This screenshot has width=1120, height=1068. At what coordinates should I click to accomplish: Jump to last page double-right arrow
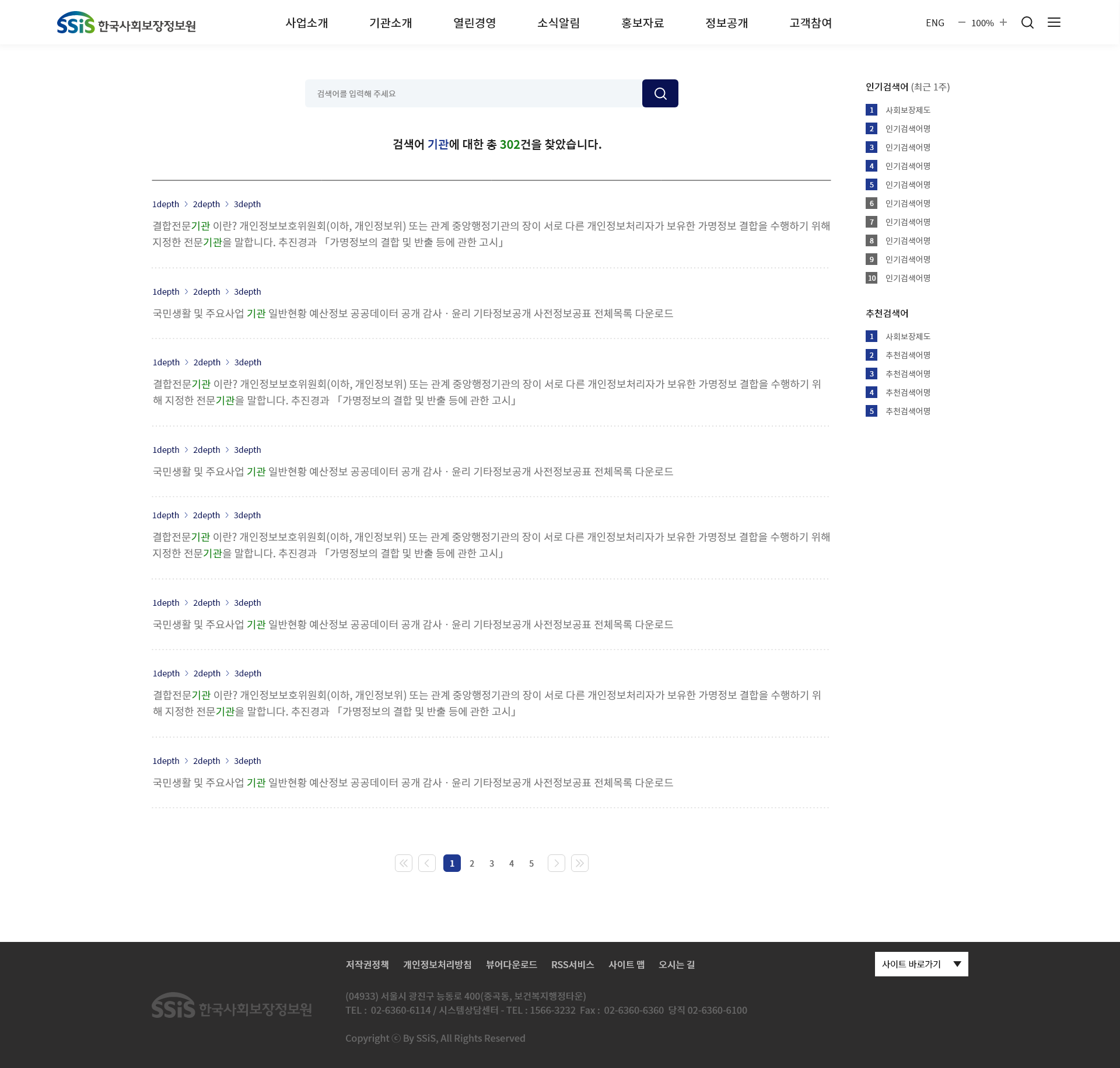point(580,863)
